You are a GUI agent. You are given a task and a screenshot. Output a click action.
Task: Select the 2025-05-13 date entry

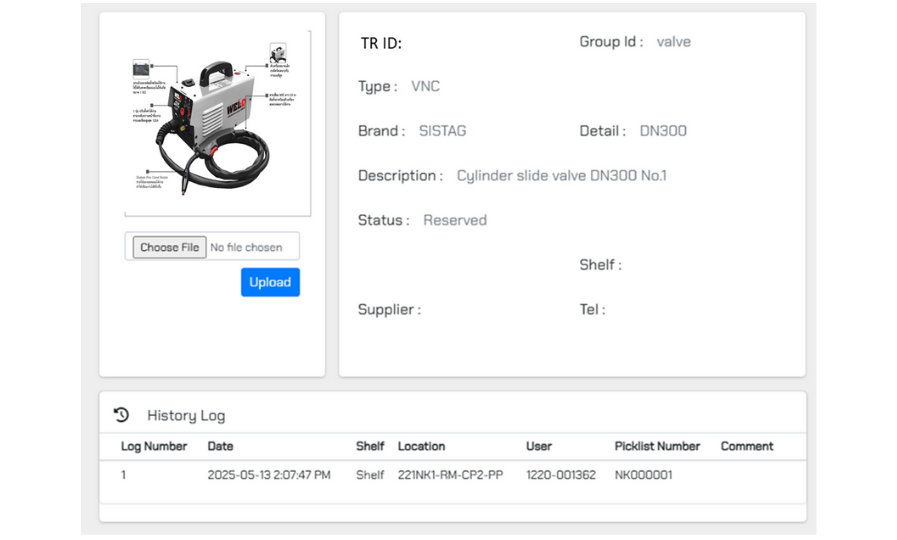pyautogui.click(x=268, y=475)
